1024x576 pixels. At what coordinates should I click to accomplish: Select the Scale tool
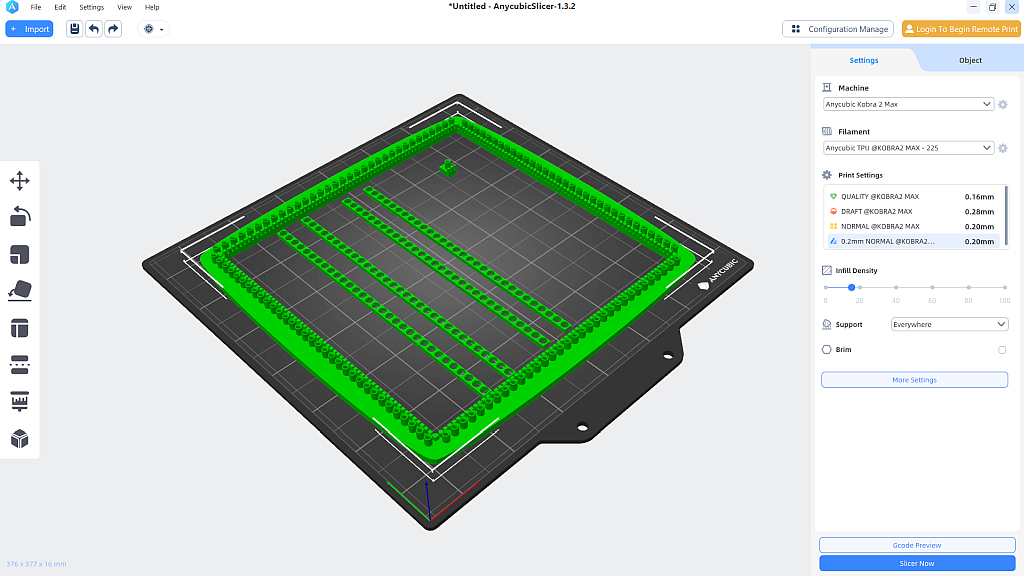pos(20,255)
